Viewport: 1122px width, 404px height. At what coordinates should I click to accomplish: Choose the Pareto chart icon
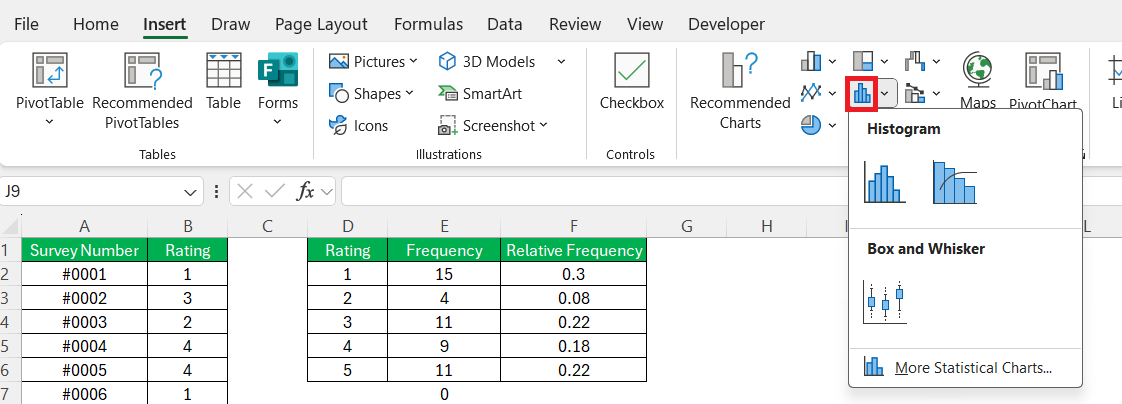[954, 183]
